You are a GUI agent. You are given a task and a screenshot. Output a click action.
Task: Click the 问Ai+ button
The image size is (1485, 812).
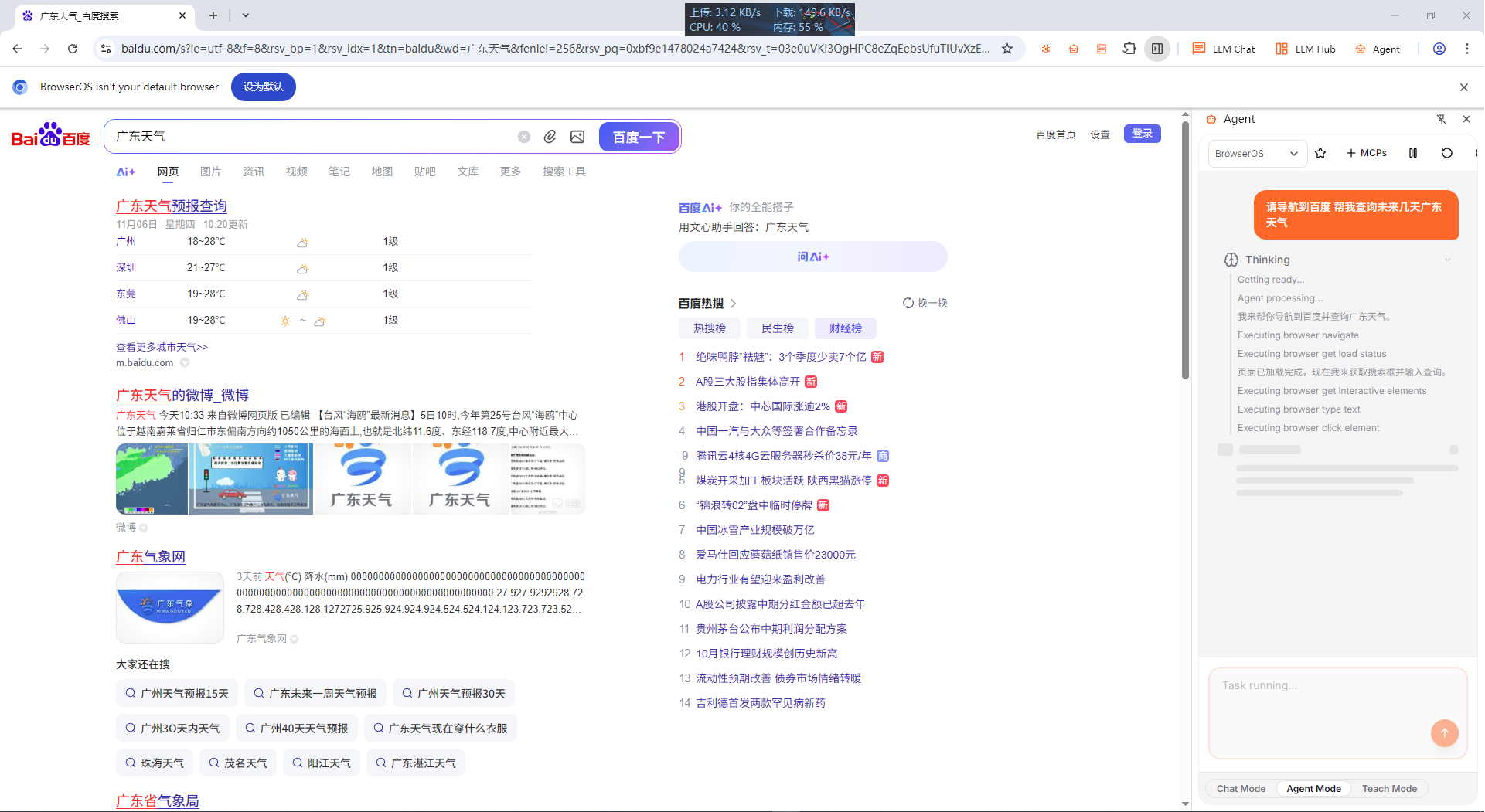813,257
